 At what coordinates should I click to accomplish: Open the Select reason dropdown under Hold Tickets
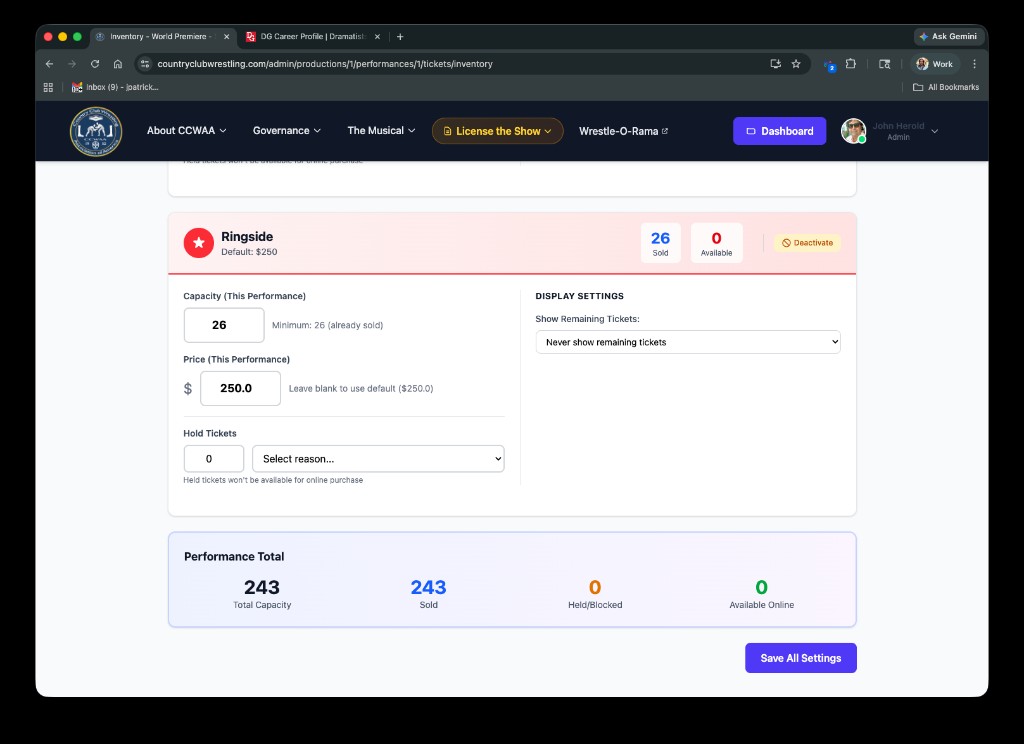[378, 458]
